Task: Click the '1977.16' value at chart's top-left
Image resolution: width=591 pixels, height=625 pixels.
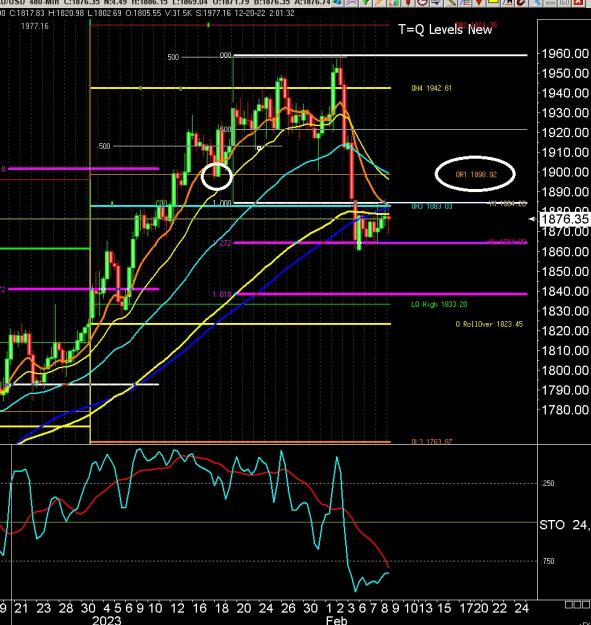Action: click(x=35, y=26)
